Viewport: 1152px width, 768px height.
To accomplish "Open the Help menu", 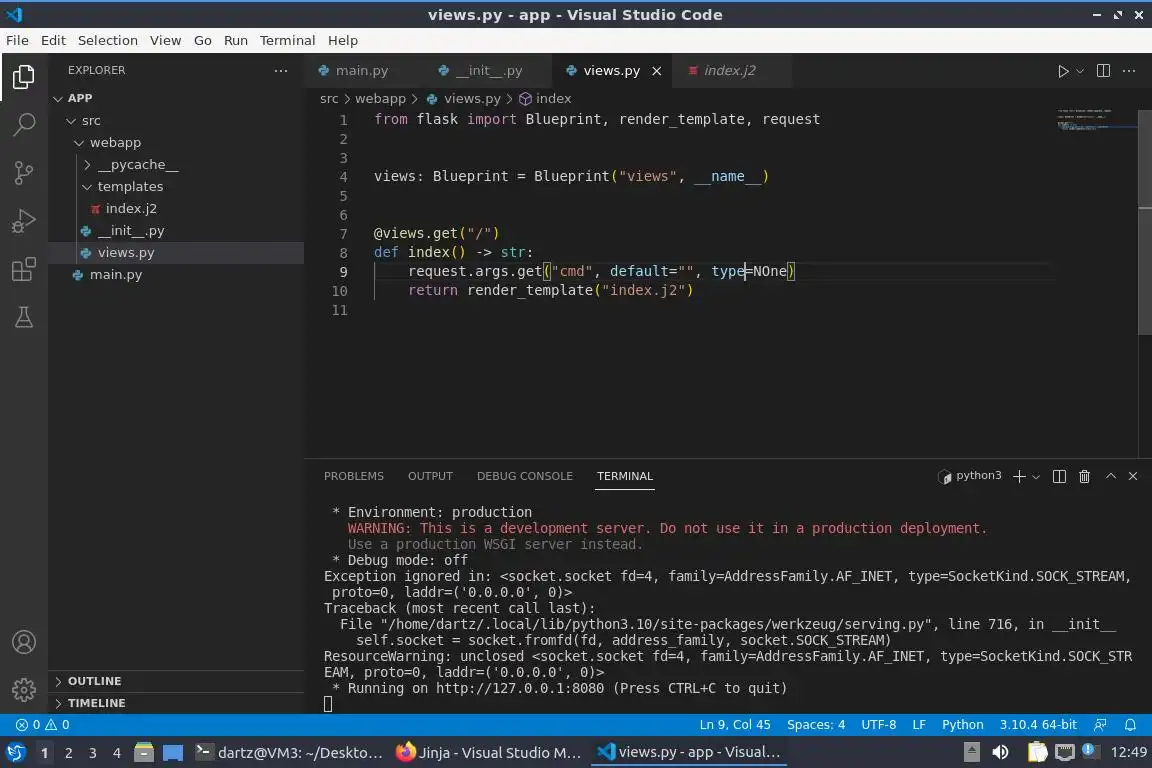I will click(x=342, y=40).
